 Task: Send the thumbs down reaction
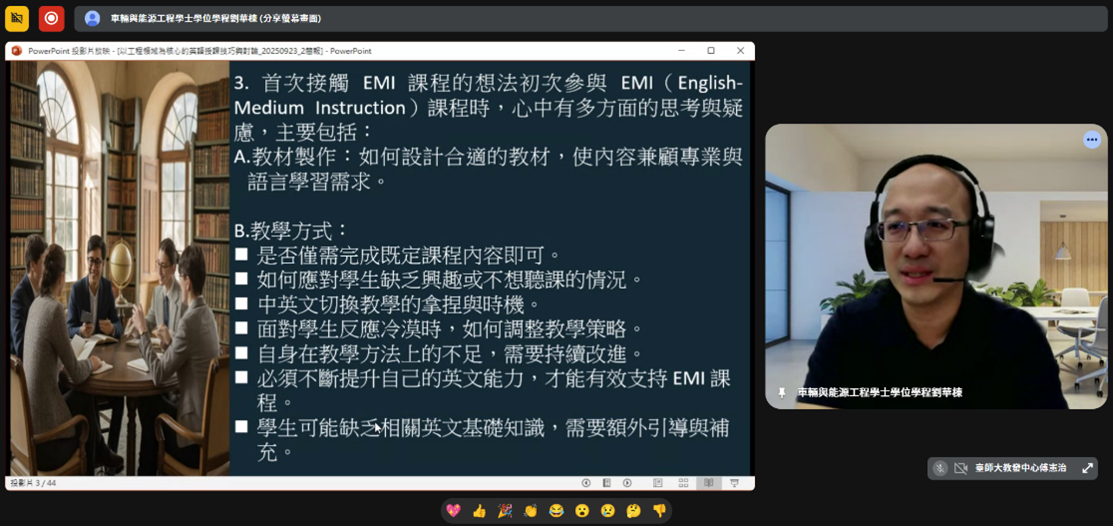[x=659, y=511]
